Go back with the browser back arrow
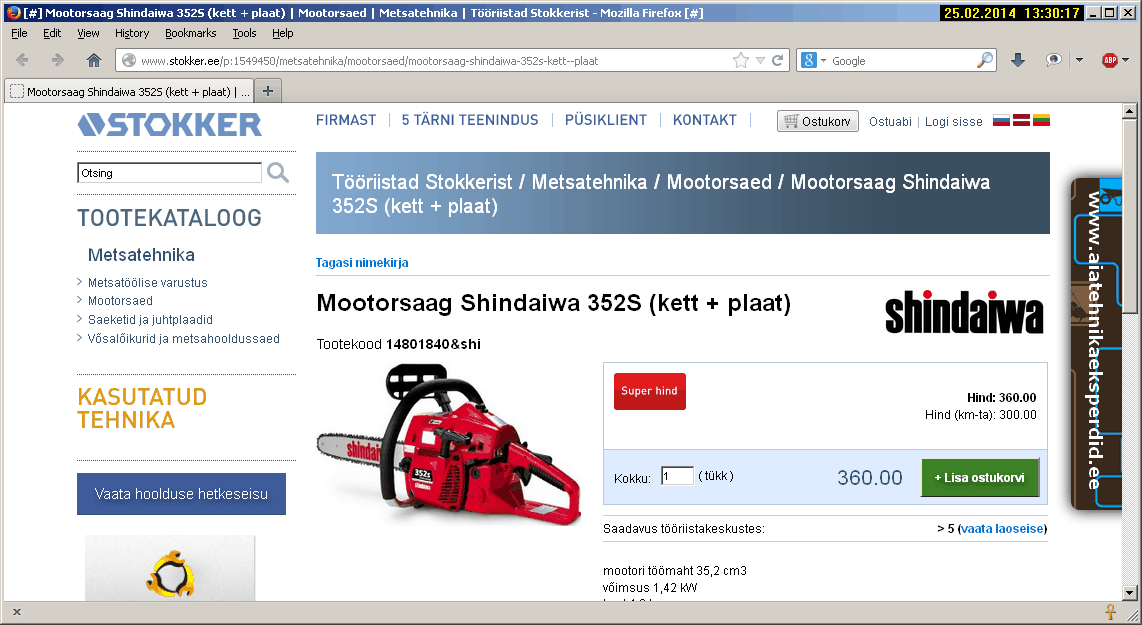1142x625 pixels. [x=23, y=60]
